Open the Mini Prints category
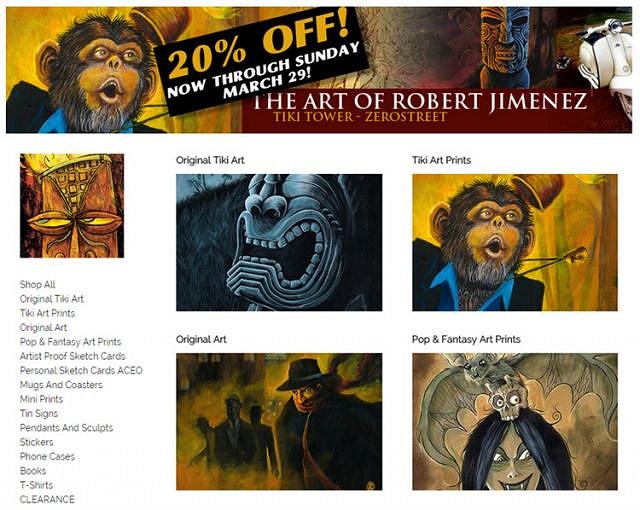 (42, 399)
